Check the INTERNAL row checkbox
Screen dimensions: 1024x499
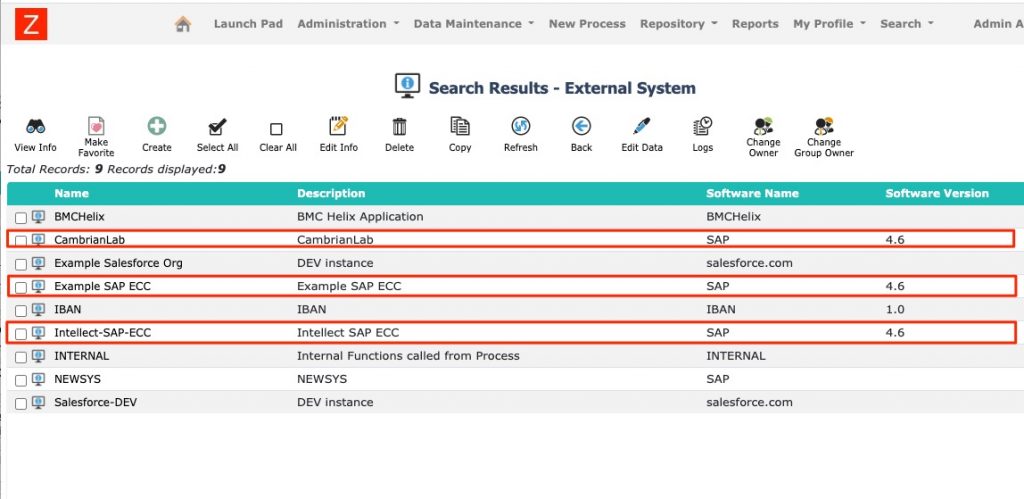pos(21,357)
